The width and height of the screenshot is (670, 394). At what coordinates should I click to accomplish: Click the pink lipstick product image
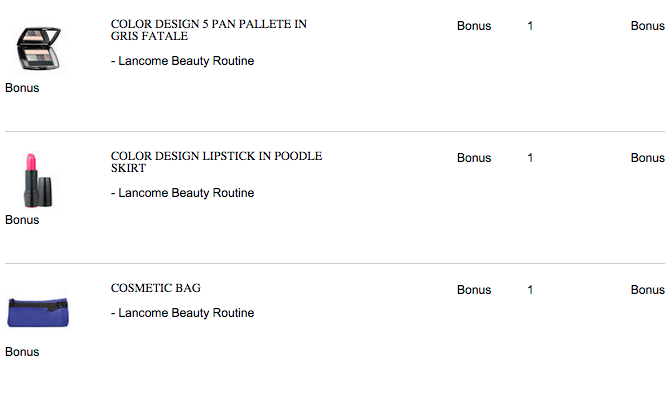pyautogui.click(x=38, y=180)
